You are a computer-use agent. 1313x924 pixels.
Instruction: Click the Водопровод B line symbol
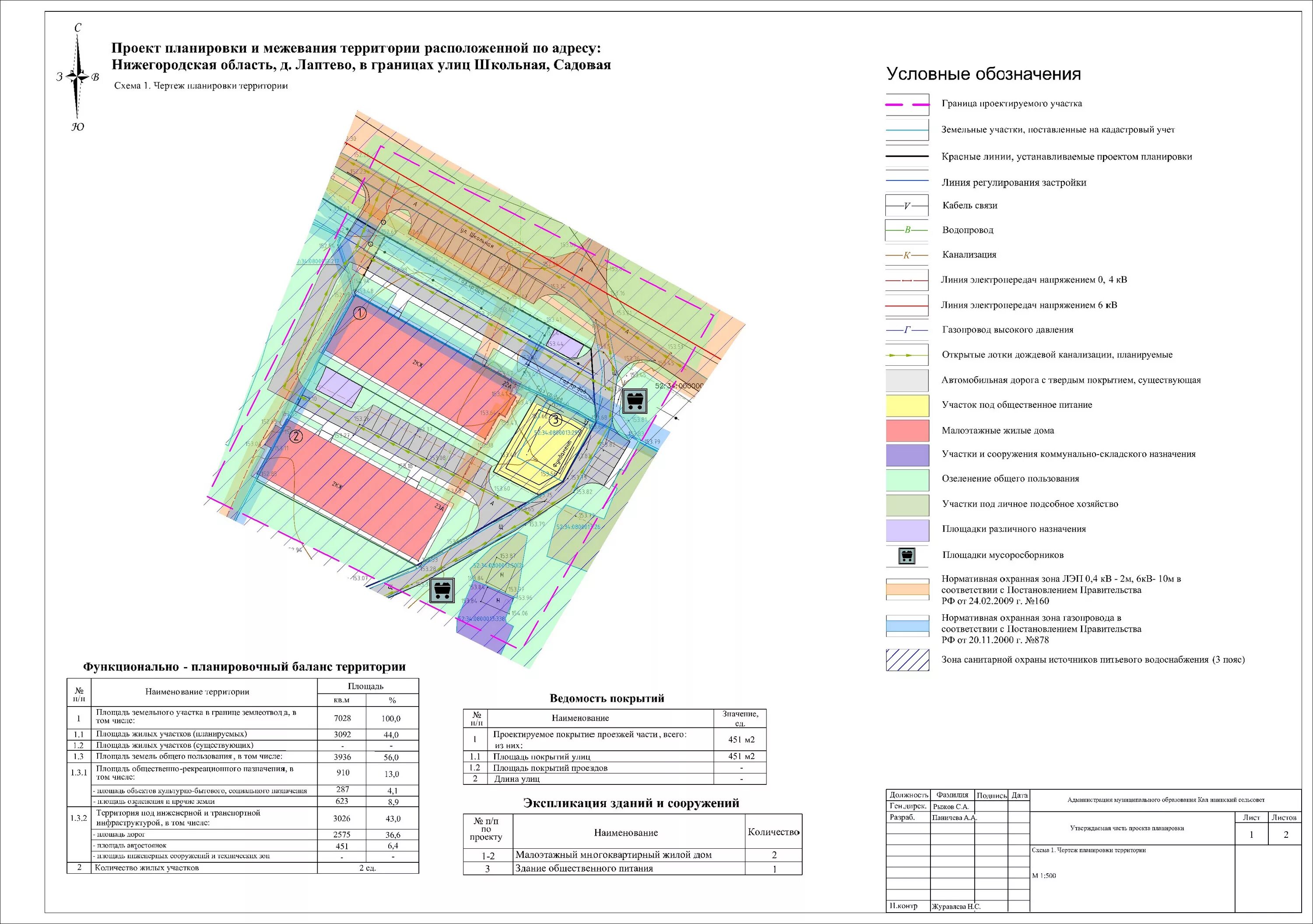pos(907,230)
